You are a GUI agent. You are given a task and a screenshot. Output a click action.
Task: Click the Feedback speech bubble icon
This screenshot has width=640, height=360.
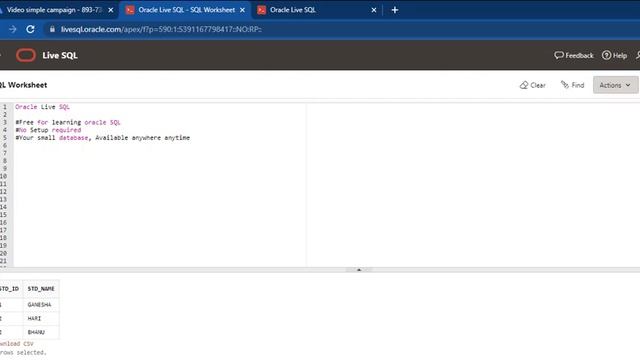coord(559,55)
